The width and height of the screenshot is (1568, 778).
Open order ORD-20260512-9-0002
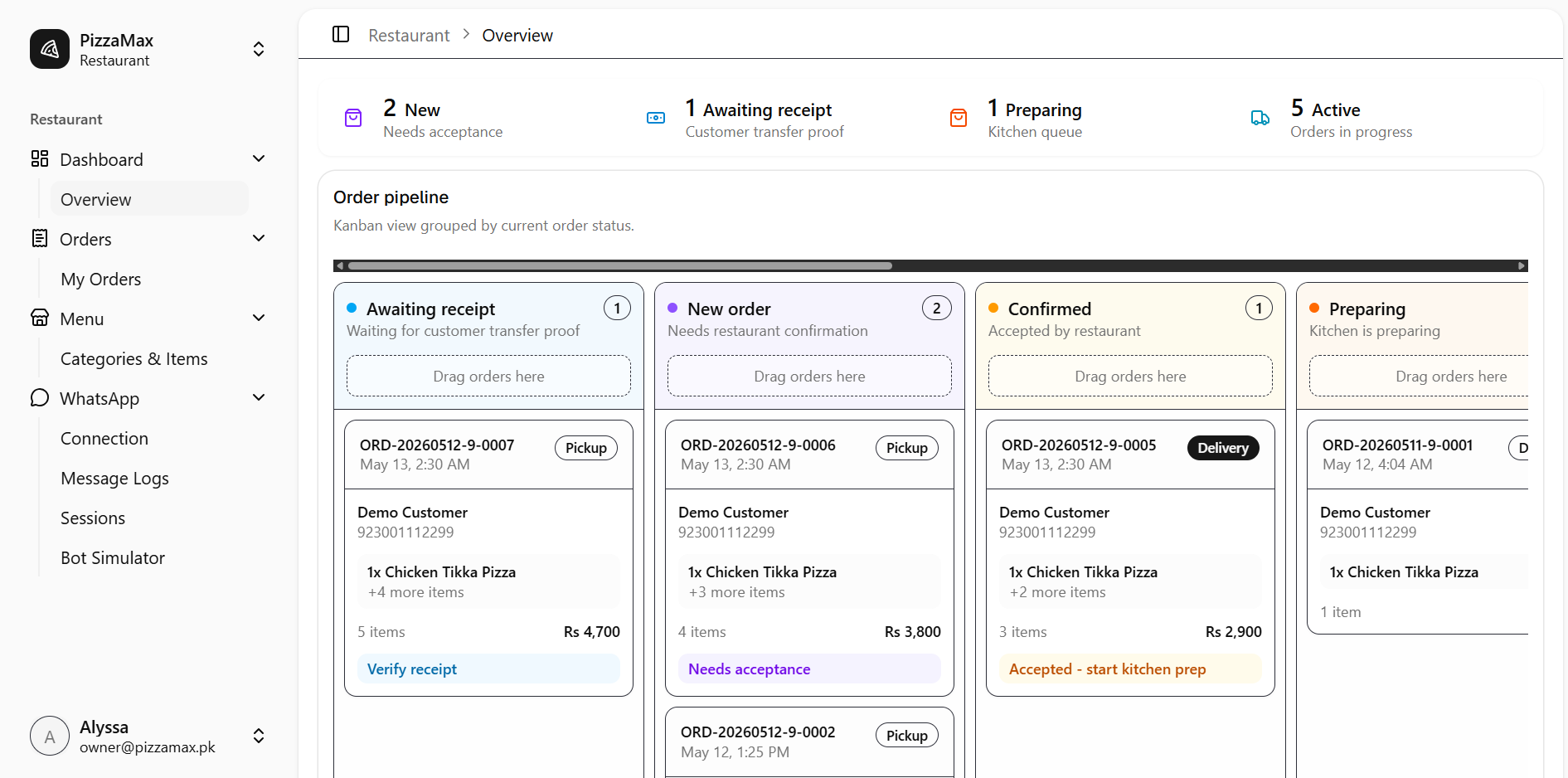point(758,732)
